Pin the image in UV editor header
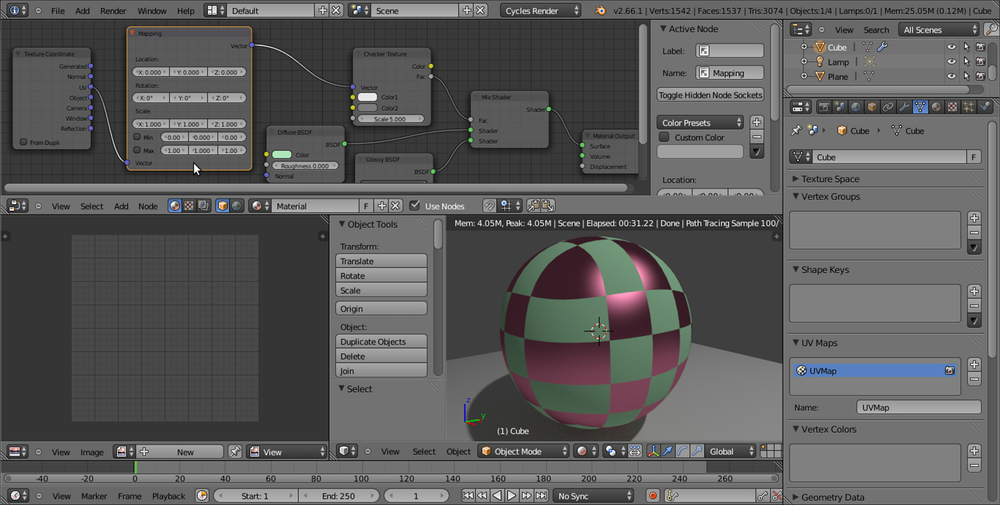 point(235,452)
